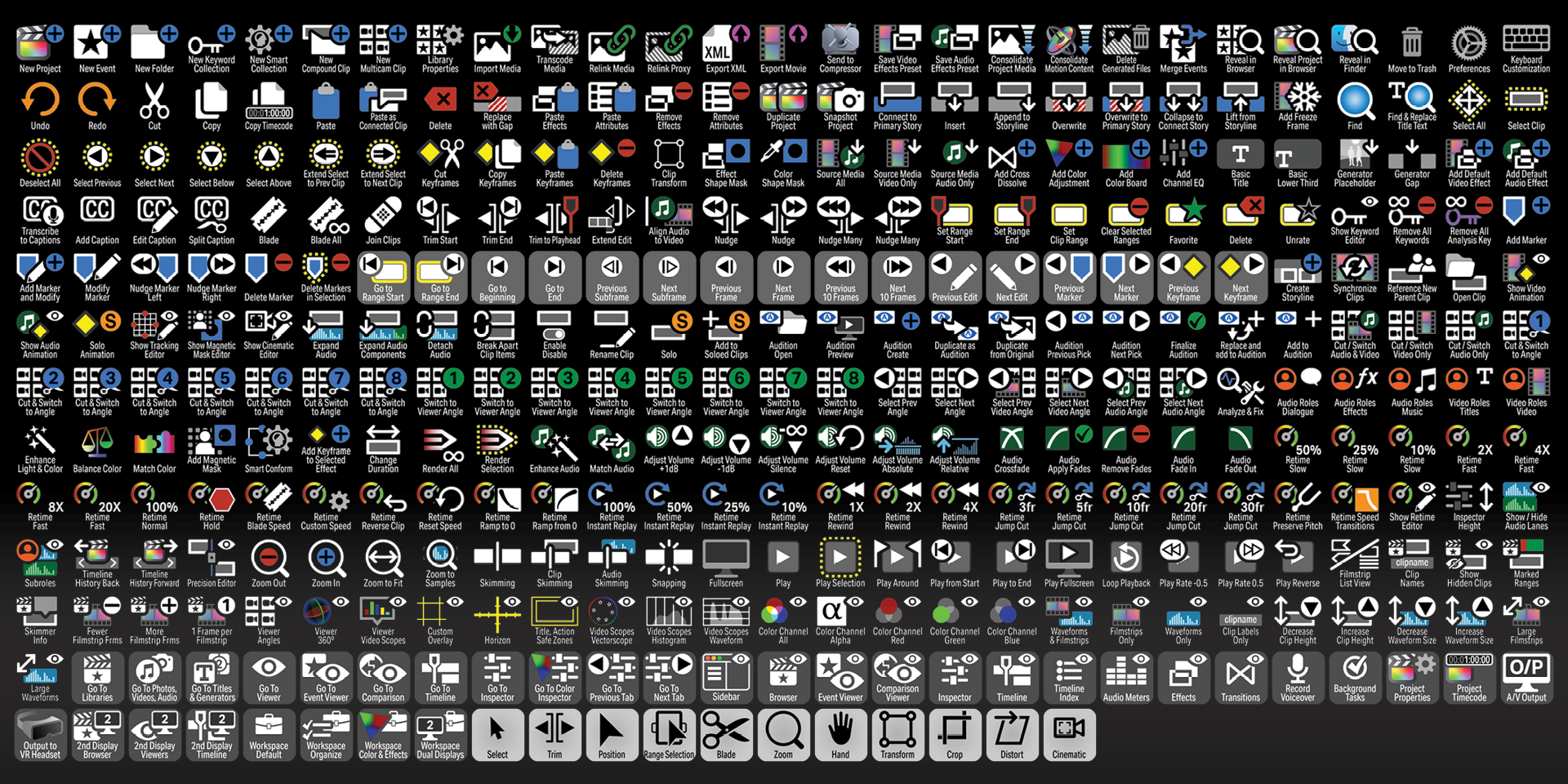Toggle Show/Hide Audio Lanes
The height and width of the screenshot is (784, 1568).
click(x=1526, y=506)
